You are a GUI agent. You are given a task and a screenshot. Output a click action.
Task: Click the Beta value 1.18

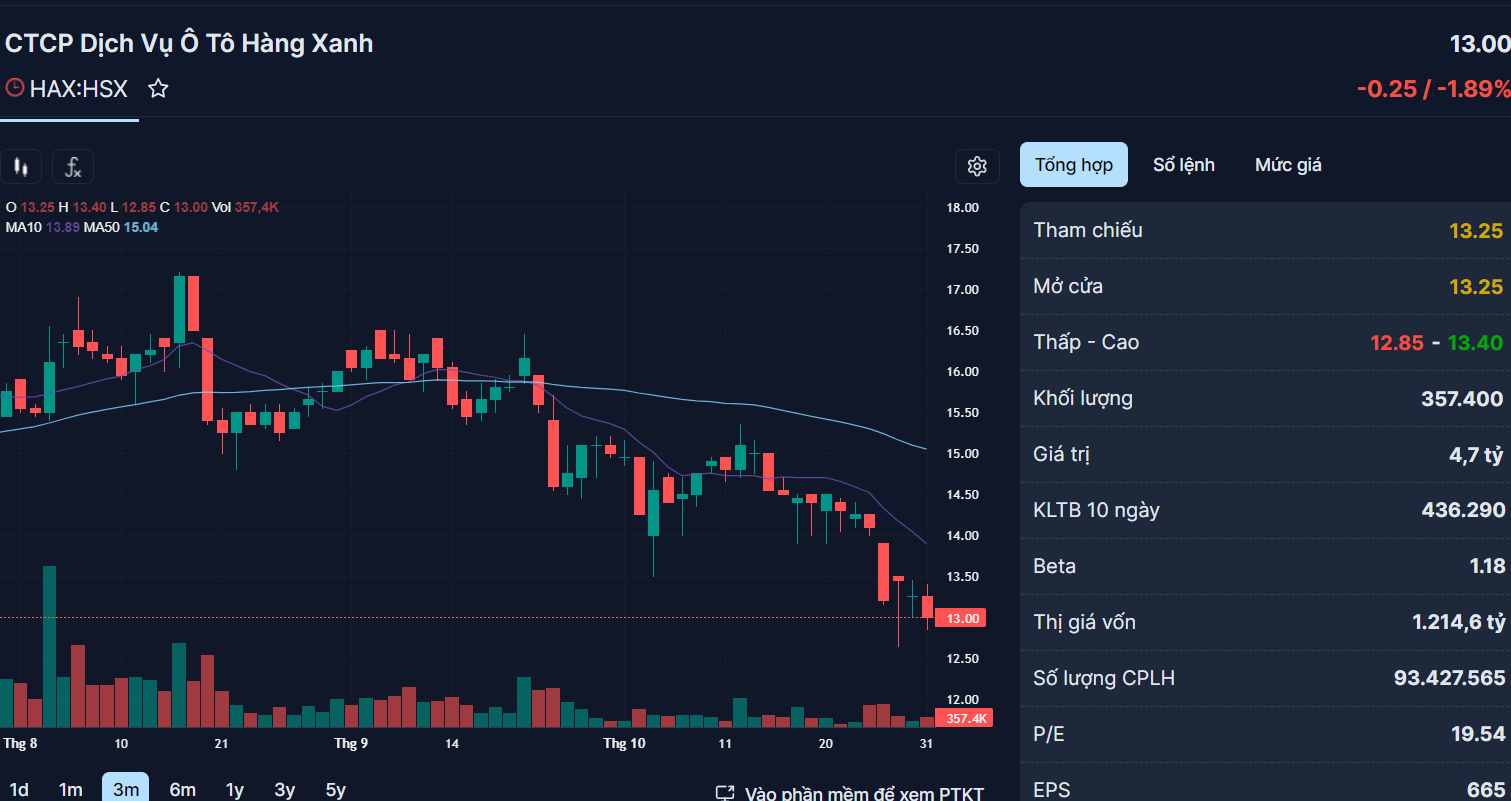click(1487, 566)
